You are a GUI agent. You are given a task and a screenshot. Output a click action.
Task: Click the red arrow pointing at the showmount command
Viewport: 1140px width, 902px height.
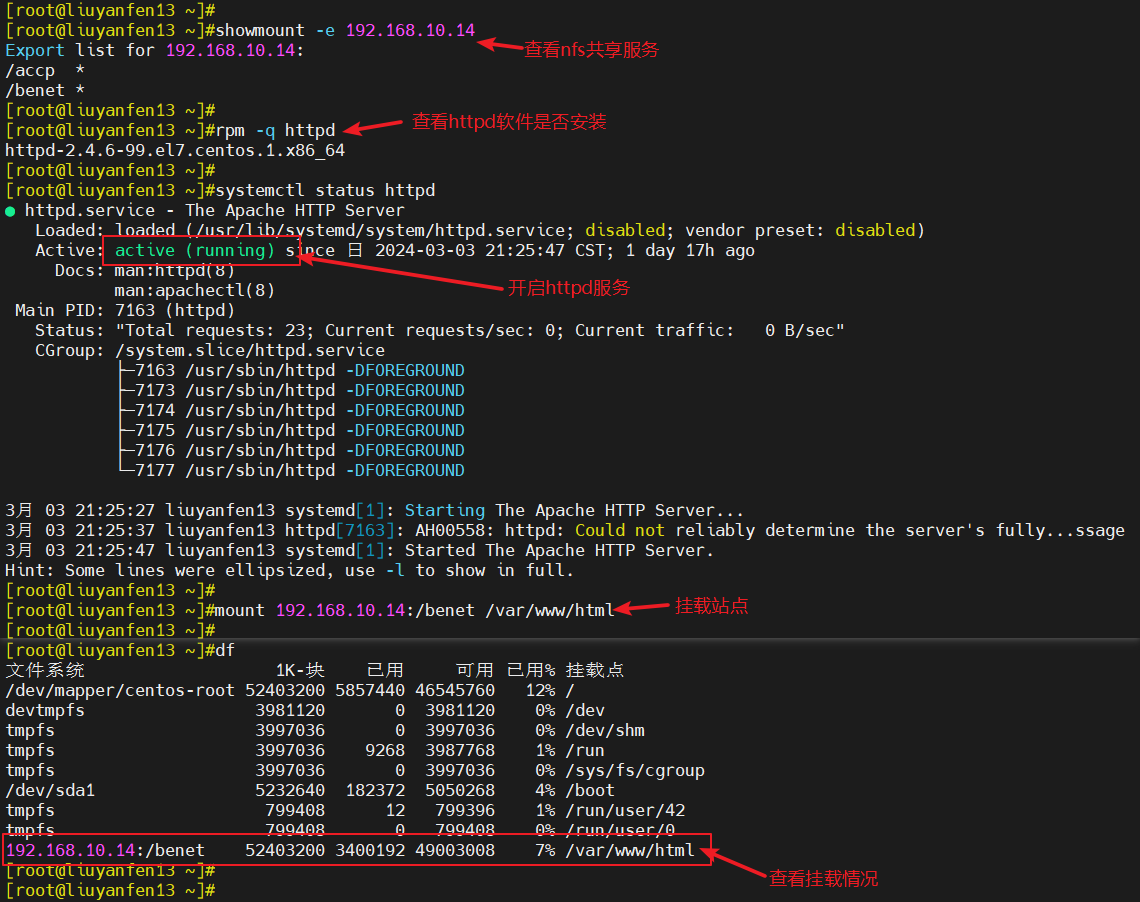(498, 45)
